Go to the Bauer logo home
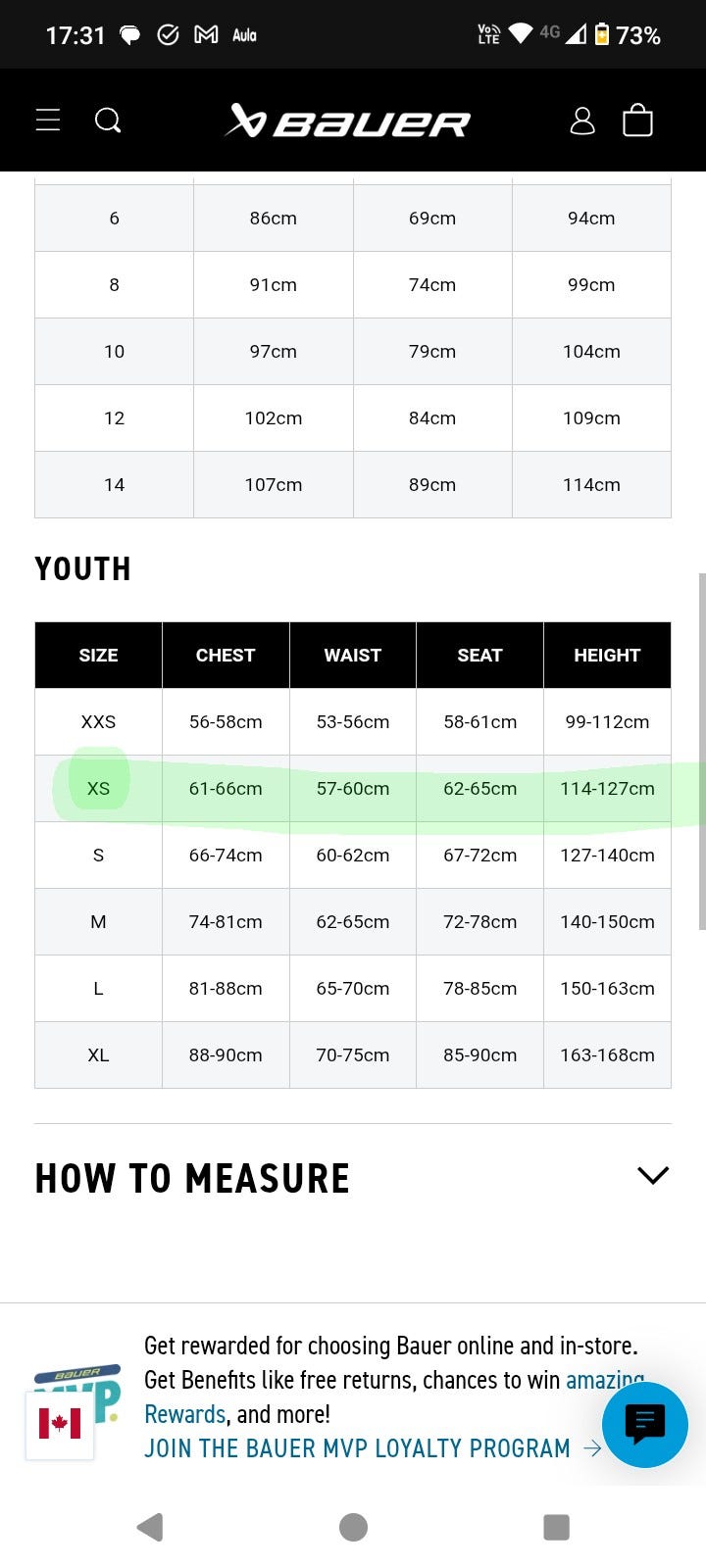Viewport: 706px width, 1568px height. click(348, 122)
